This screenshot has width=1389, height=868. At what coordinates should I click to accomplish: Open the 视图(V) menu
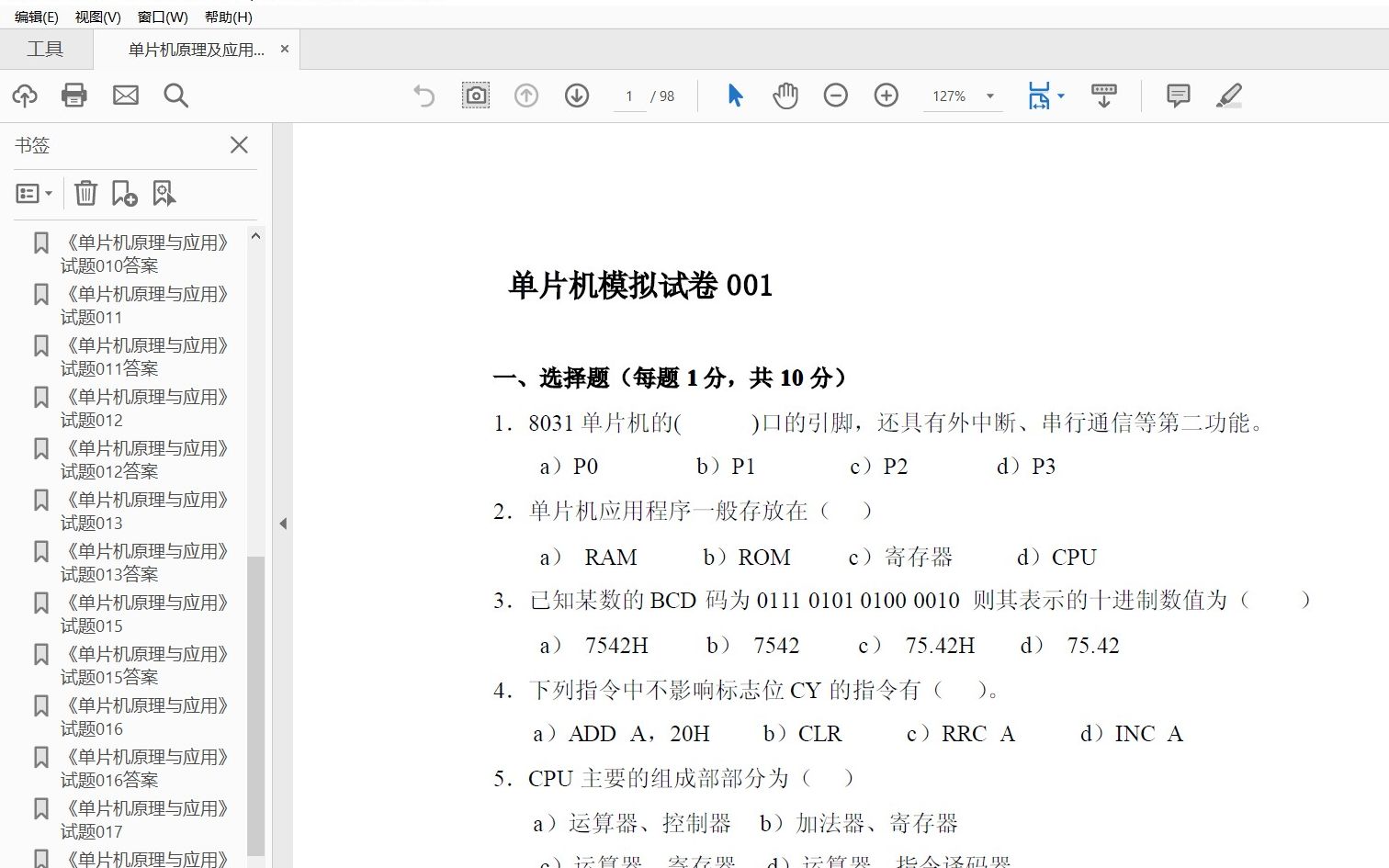click(97, 17)
